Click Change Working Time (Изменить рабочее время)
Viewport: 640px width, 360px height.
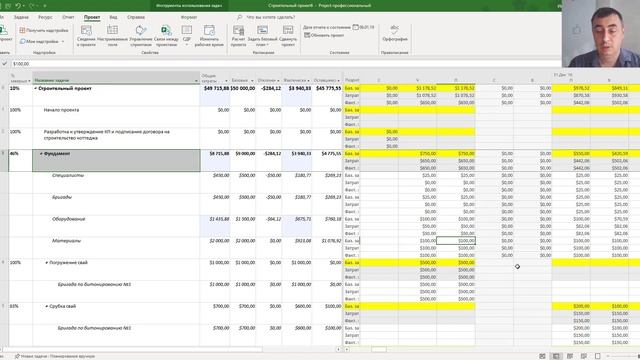pos(209,36)
